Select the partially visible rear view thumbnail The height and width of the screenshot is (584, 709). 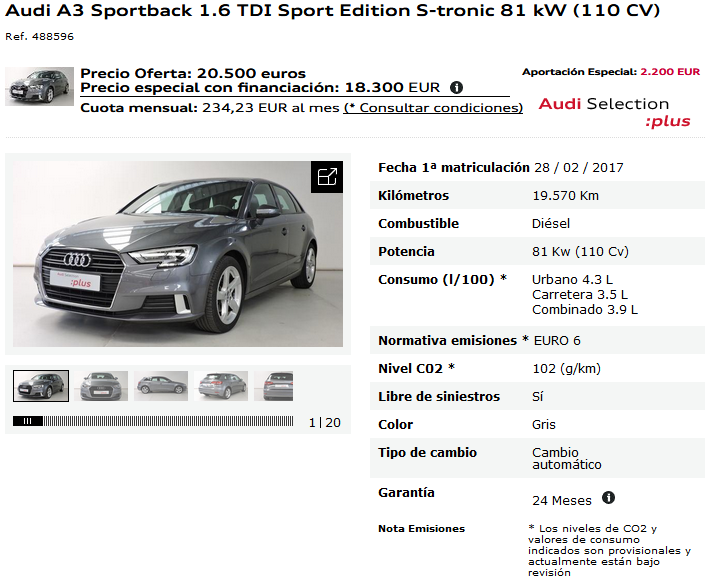click(274, 386)
